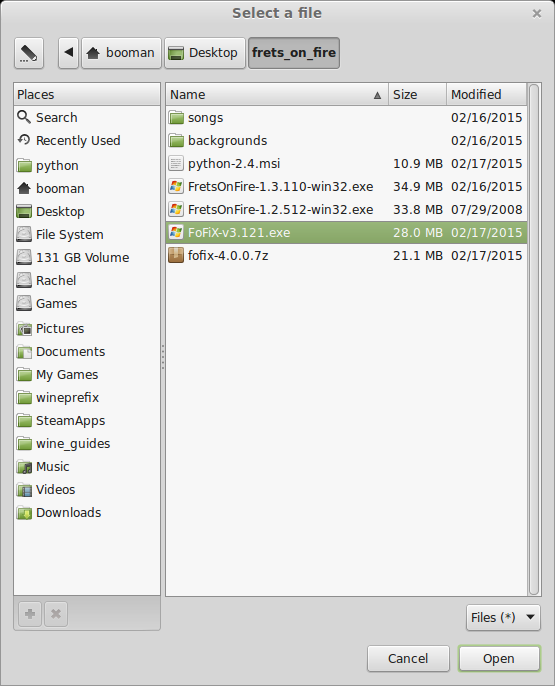Click the songs row 02/16/2015 date
555x686 pixels.
[x=486, y=118]
